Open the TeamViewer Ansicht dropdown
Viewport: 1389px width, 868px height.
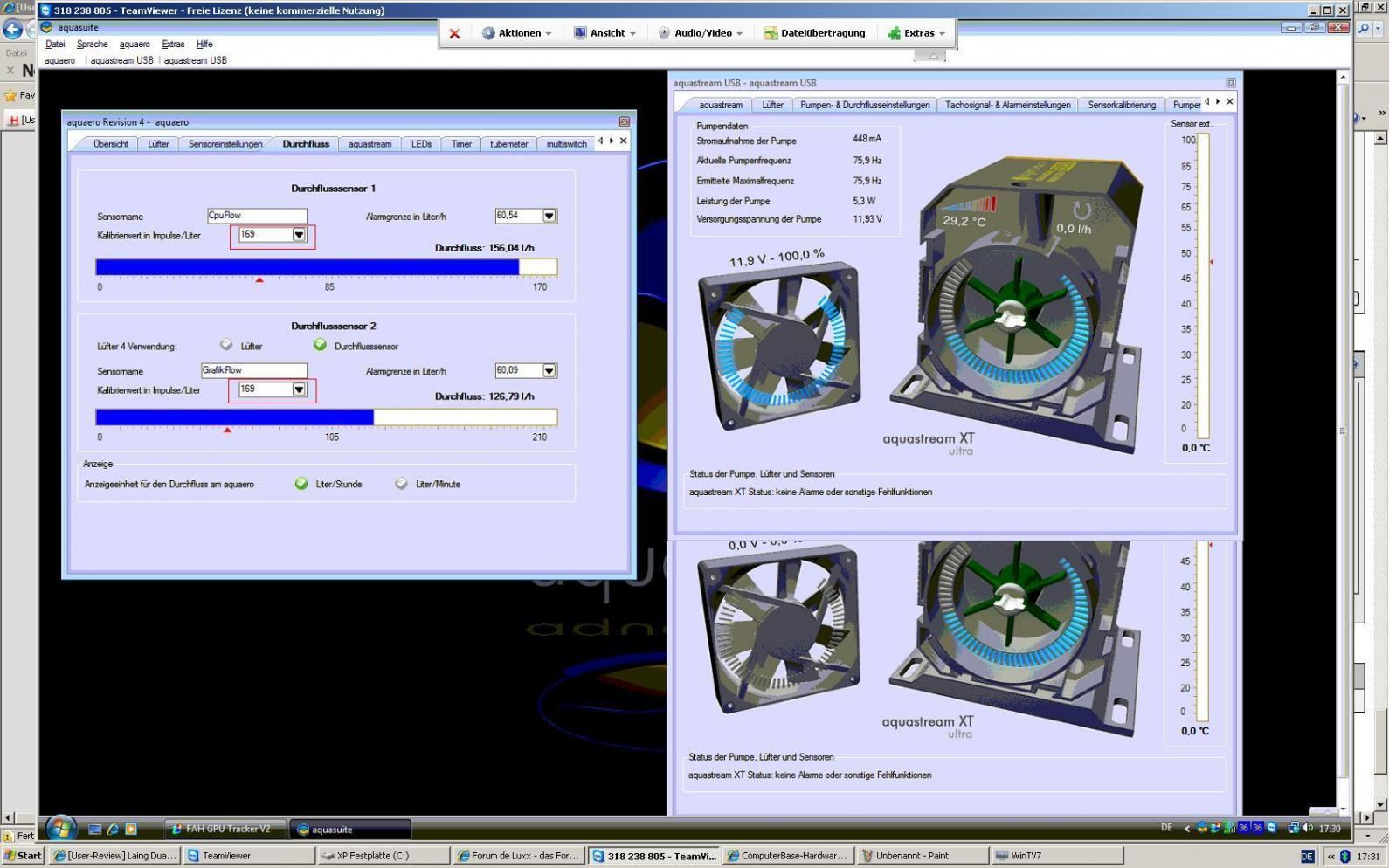click(605, 33)
